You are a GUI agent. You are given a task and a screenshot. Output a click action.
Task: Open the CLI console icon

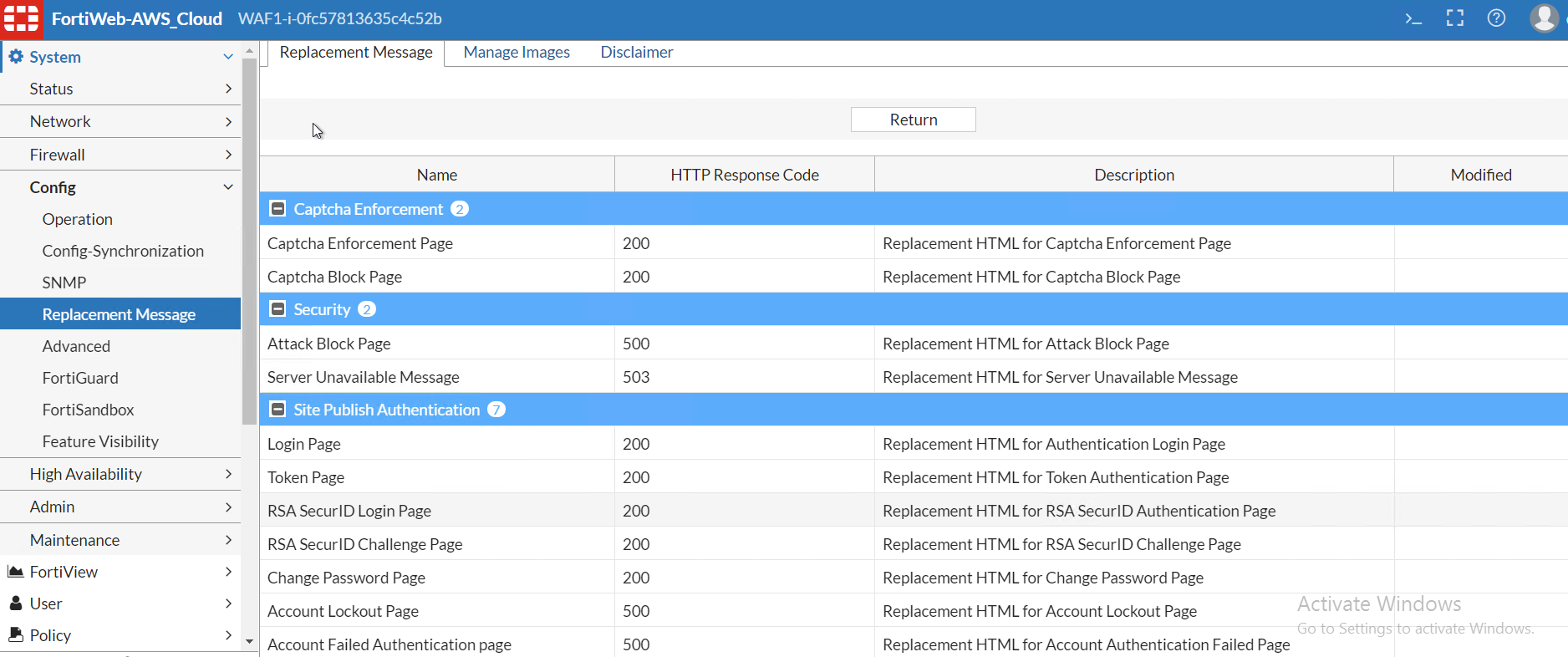(1413, 18)
